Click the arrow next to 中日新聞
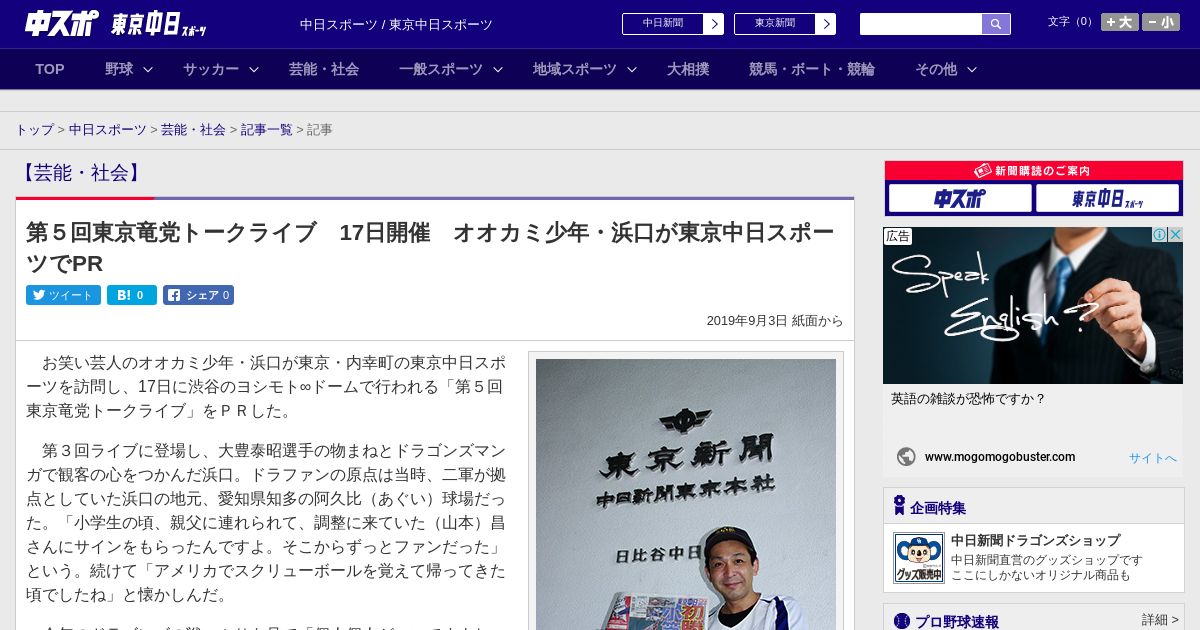Image resolution: width=1200 pixels, height=630 pixels. pos(713,24)
